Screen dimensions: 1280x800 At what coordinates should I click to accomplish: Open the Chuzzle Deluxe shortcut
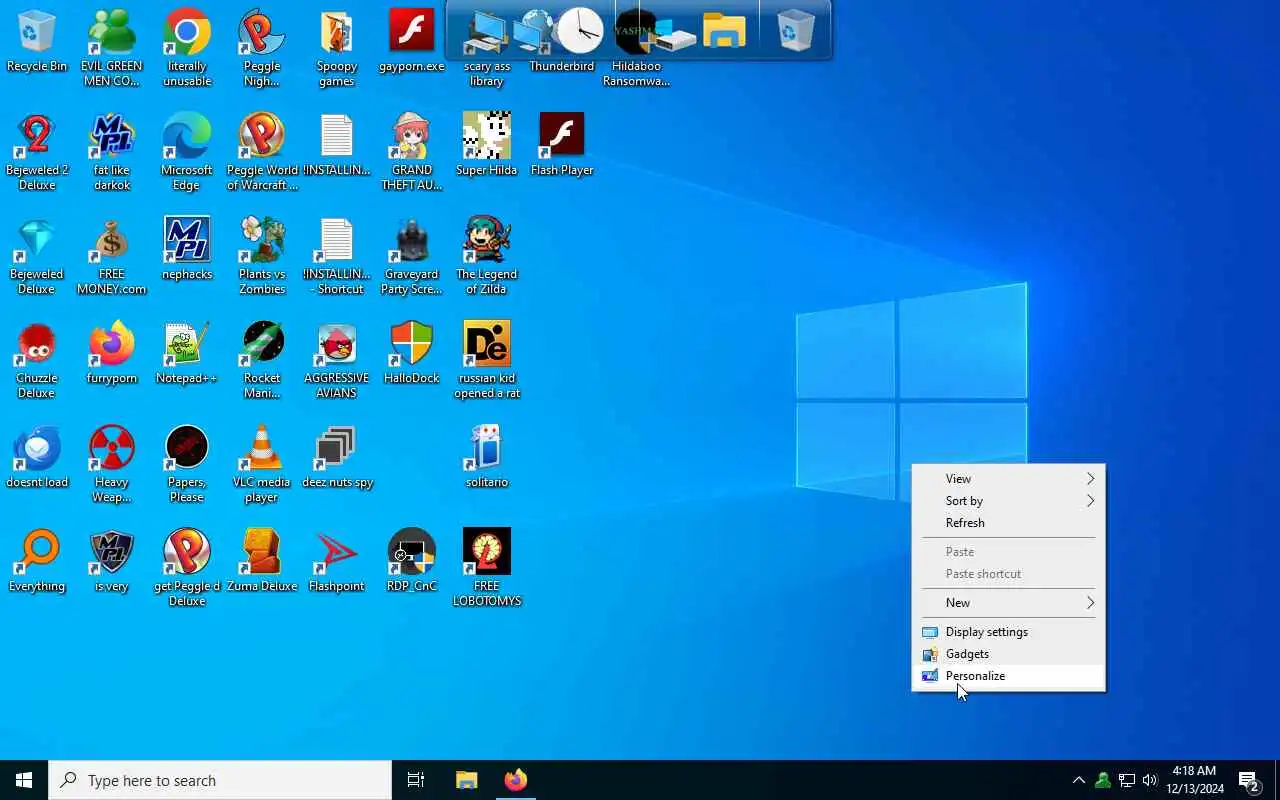(37, 360)
